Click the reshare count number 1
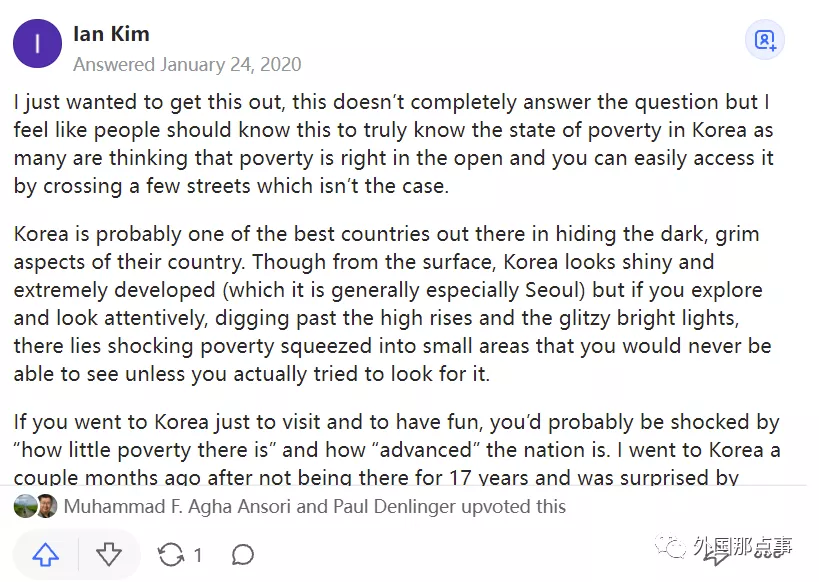819x582 pixels. (x=198, y=555)
